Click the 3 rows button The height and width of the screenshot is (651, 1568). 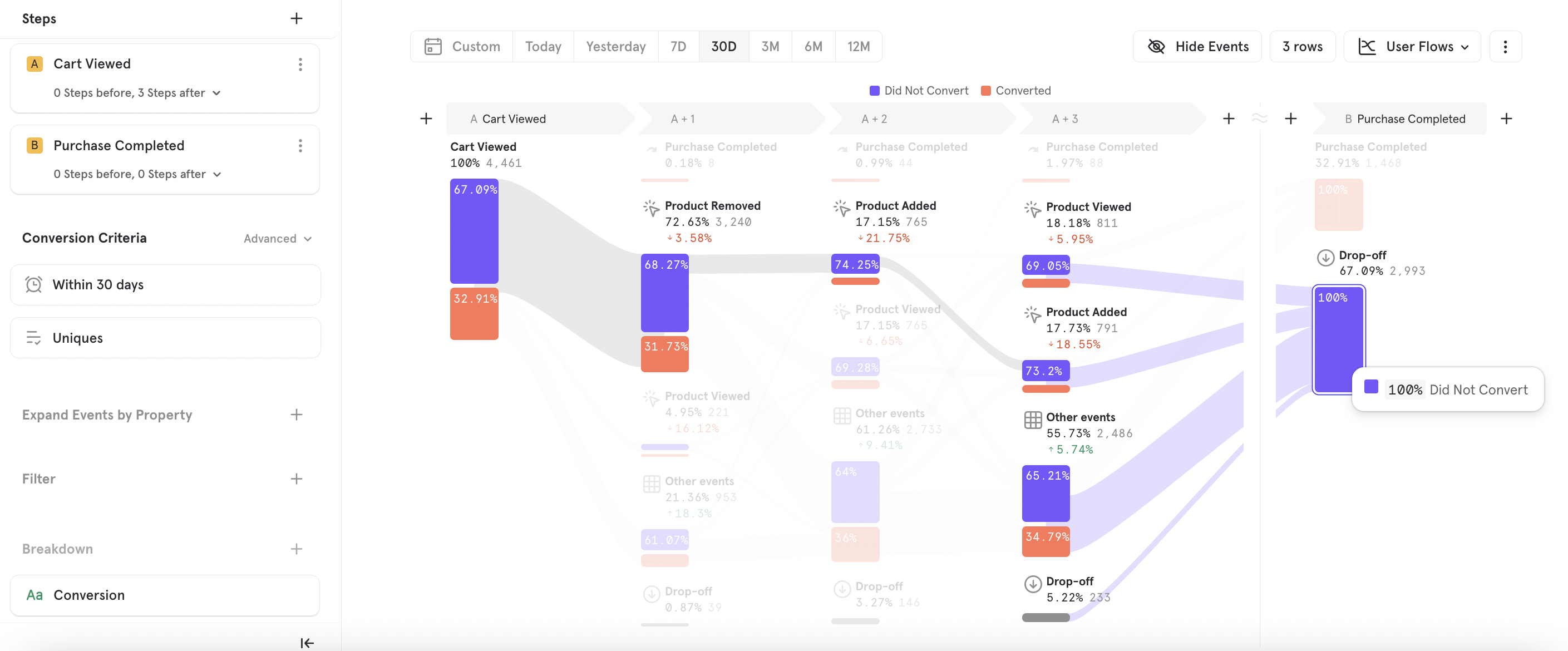coord(1302,47)
